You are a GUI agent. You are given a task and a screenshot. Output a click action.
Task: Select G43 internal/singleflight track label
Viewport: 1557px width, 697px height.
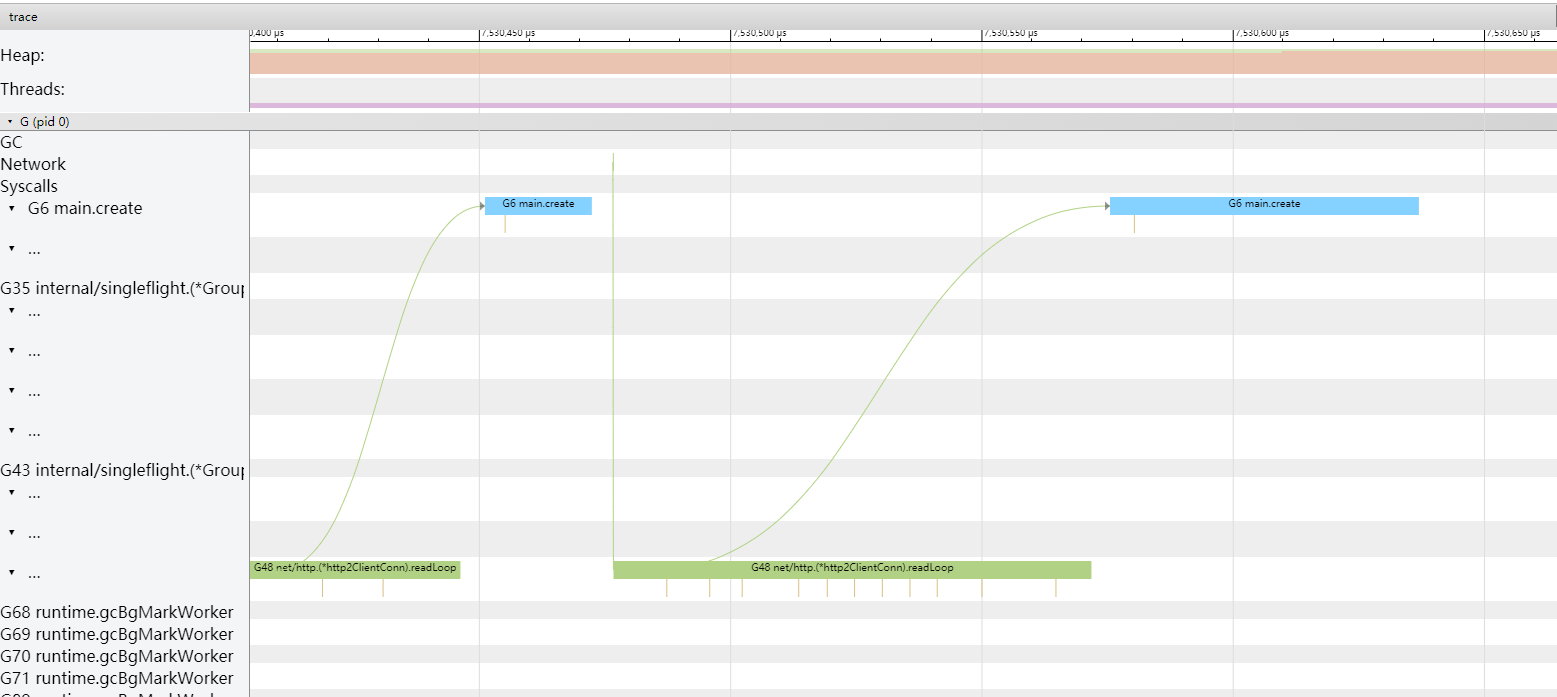pos(120,469)
